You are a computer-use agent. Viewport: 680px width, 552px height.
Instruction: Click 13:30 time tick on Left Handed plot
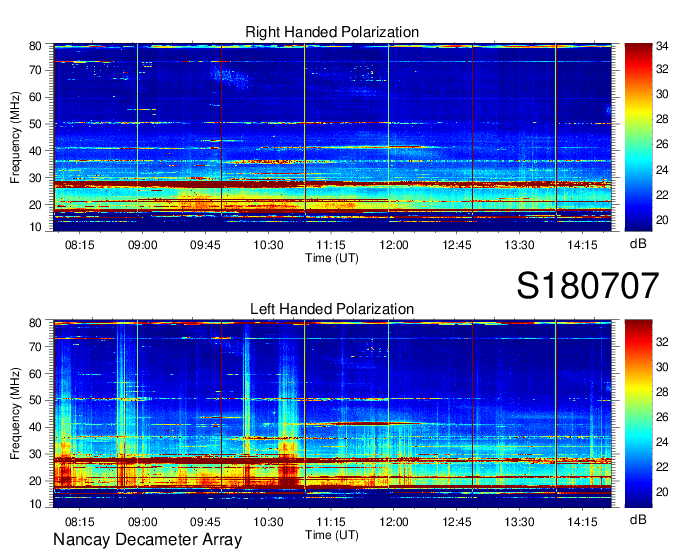pos(519,522)
